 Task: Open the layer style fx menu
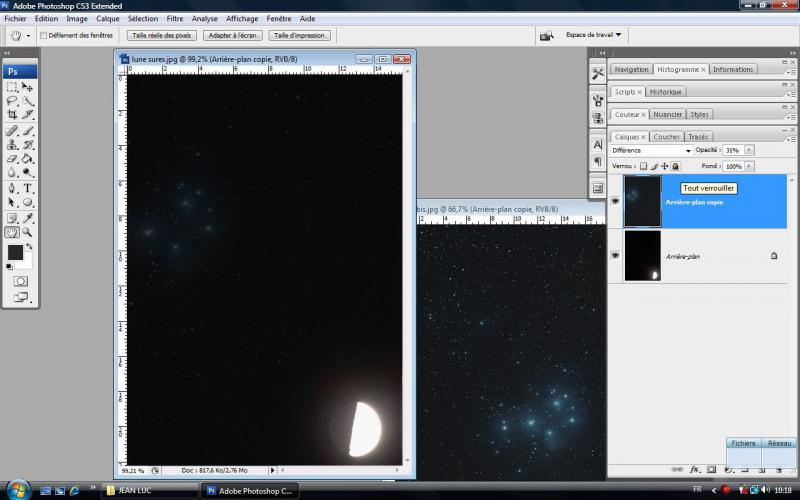click(x=694, y=469)
